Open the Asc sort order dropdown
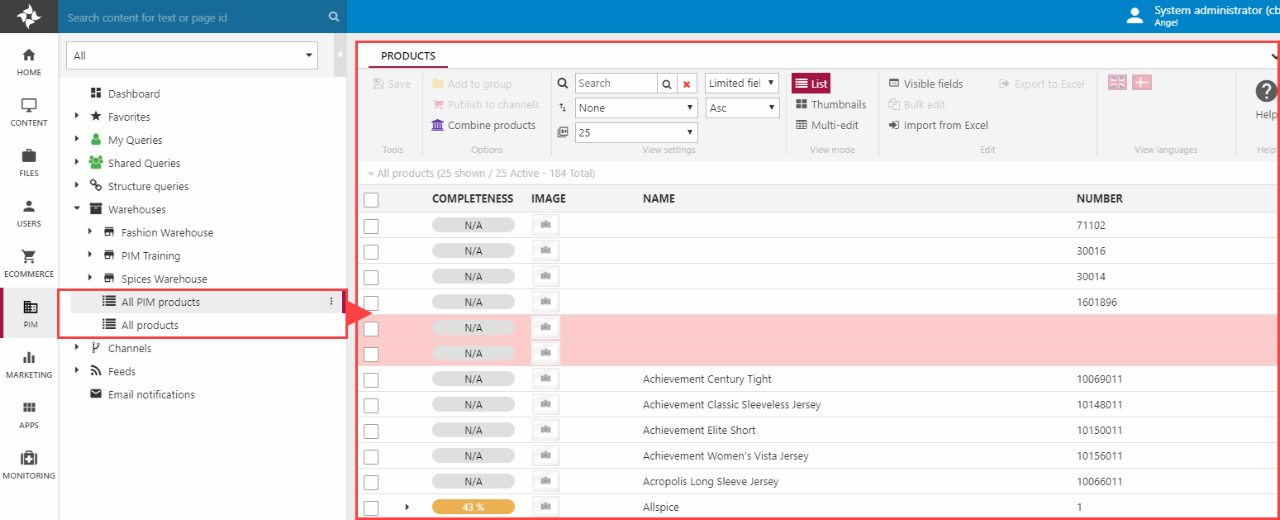The width and height of the screenshot is (1280, 520). (x=742, y=108)
